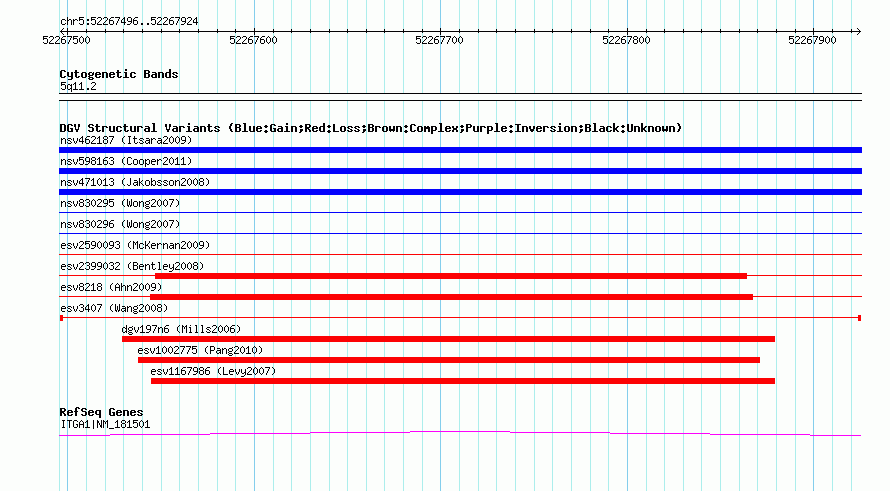Viewport: 890px width, 491px height.
Task: Click the chr5:52267496..52267924 region label
Action: point(129,22)
